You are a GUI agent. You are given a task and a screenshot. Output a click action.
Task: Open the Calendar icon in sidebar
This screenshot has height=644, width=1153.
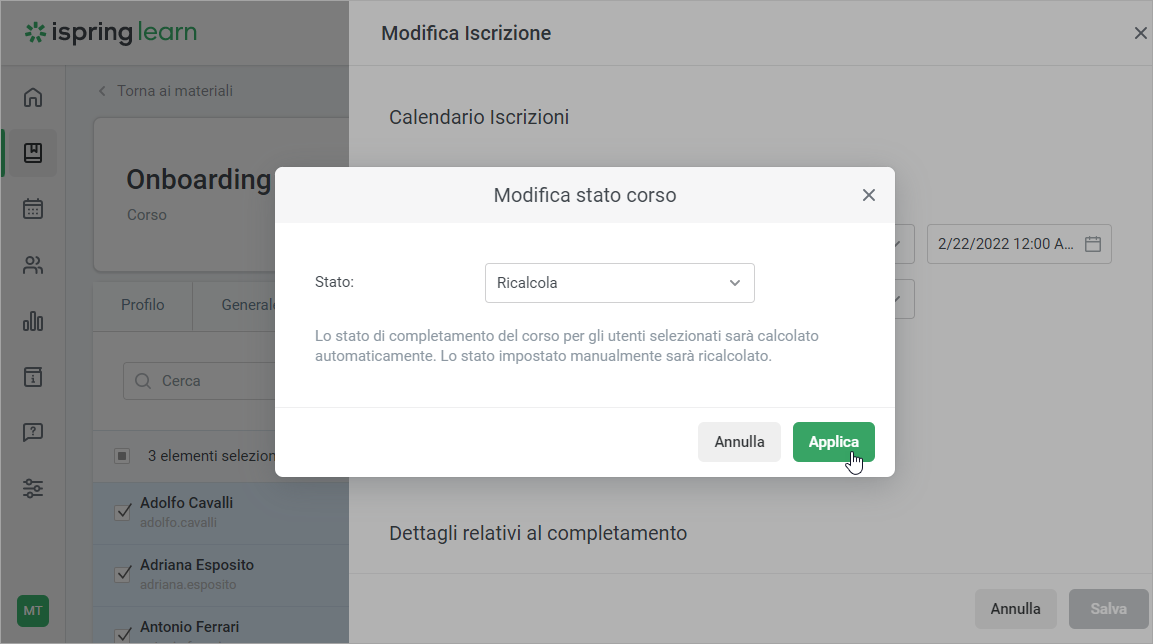(33, 209)
